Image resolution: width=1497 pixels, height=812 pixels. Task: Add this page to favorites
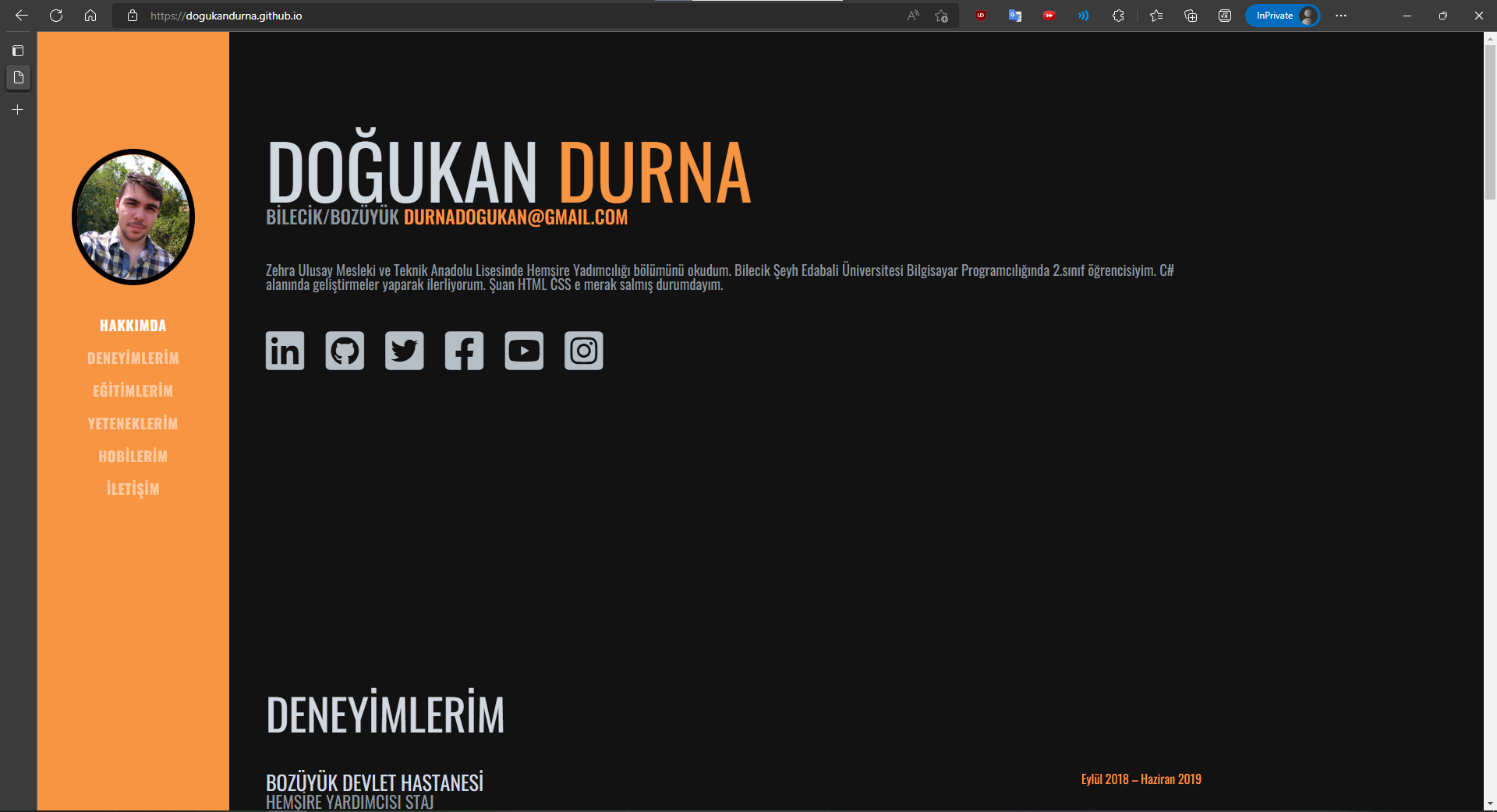(x=942, y=16)
